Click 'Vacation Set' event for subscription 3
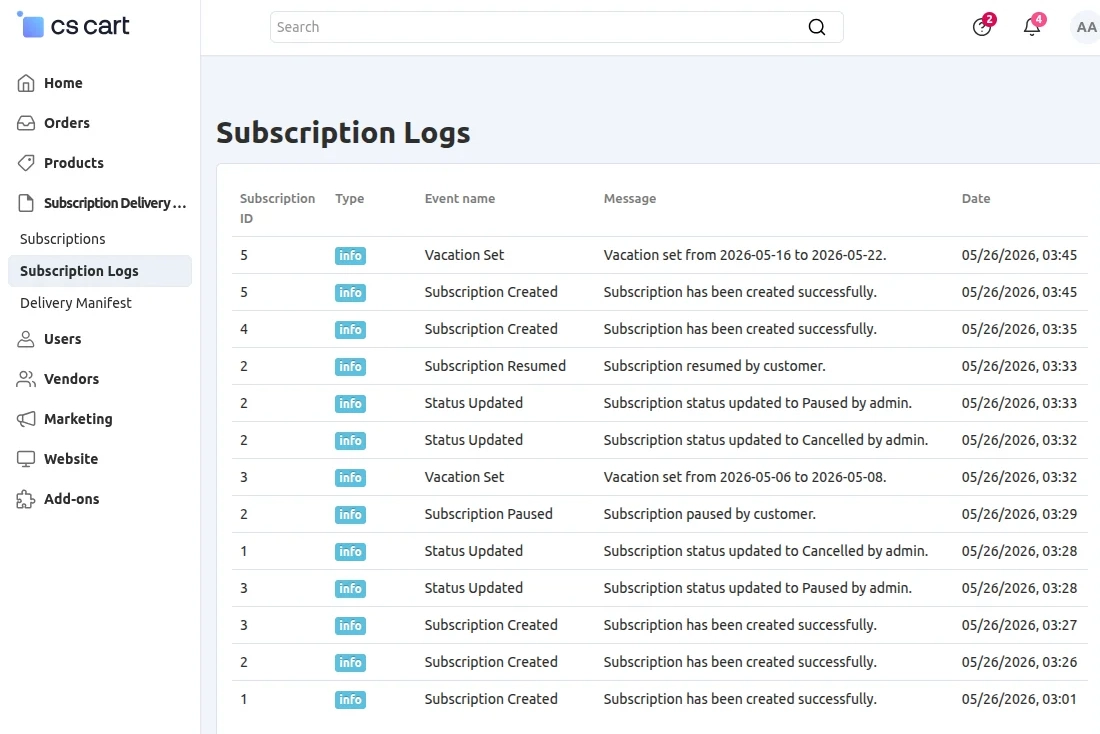The image size is (1100, 734). point(464,477)
